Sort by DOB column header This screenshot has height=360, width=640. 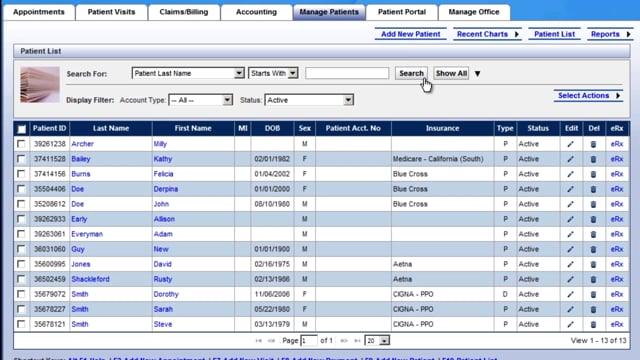272,128
